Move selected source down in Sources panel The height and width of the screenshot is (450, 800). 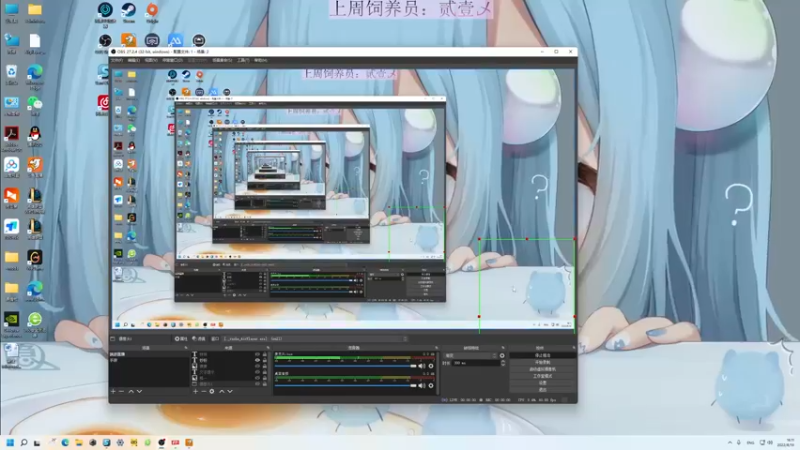click(230, 391)
